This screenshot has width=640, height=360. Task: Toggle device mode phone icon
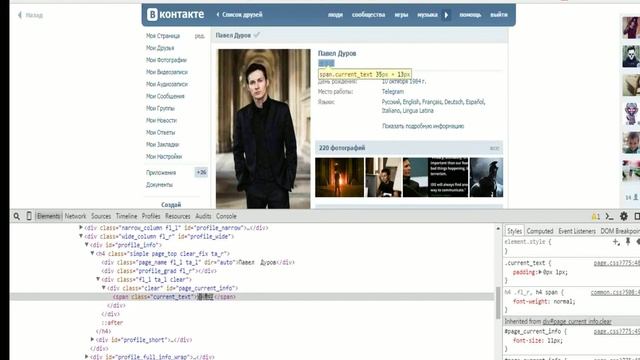[x=29, y=216]
